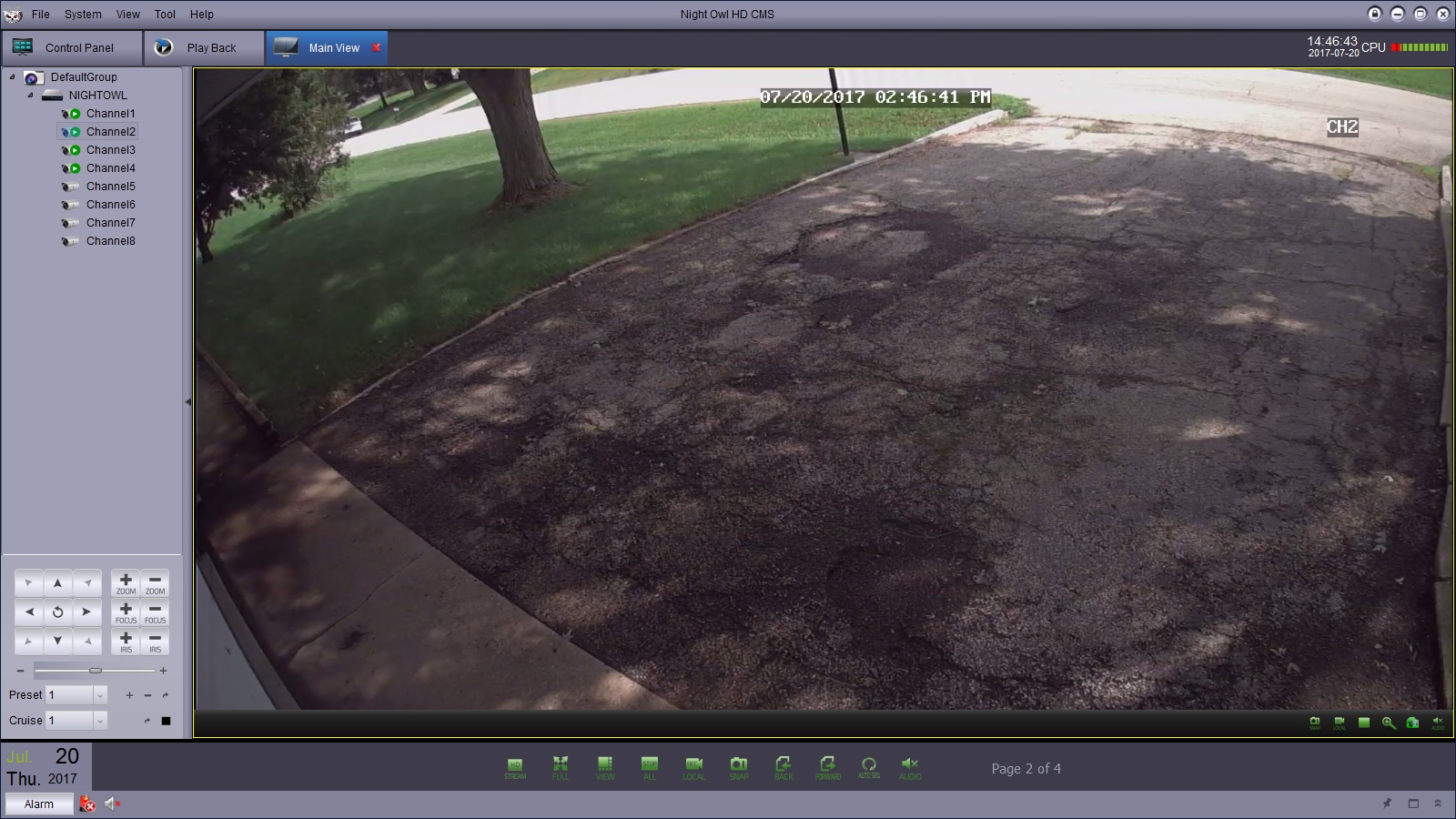Select Channel4 in device tree
The image size is (1456, 819).
coord(110,168)
